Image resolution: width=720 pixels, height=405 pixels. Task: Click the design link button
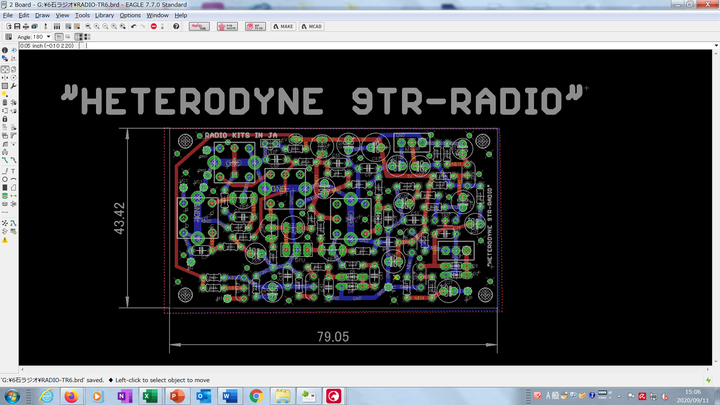(199, 26)
